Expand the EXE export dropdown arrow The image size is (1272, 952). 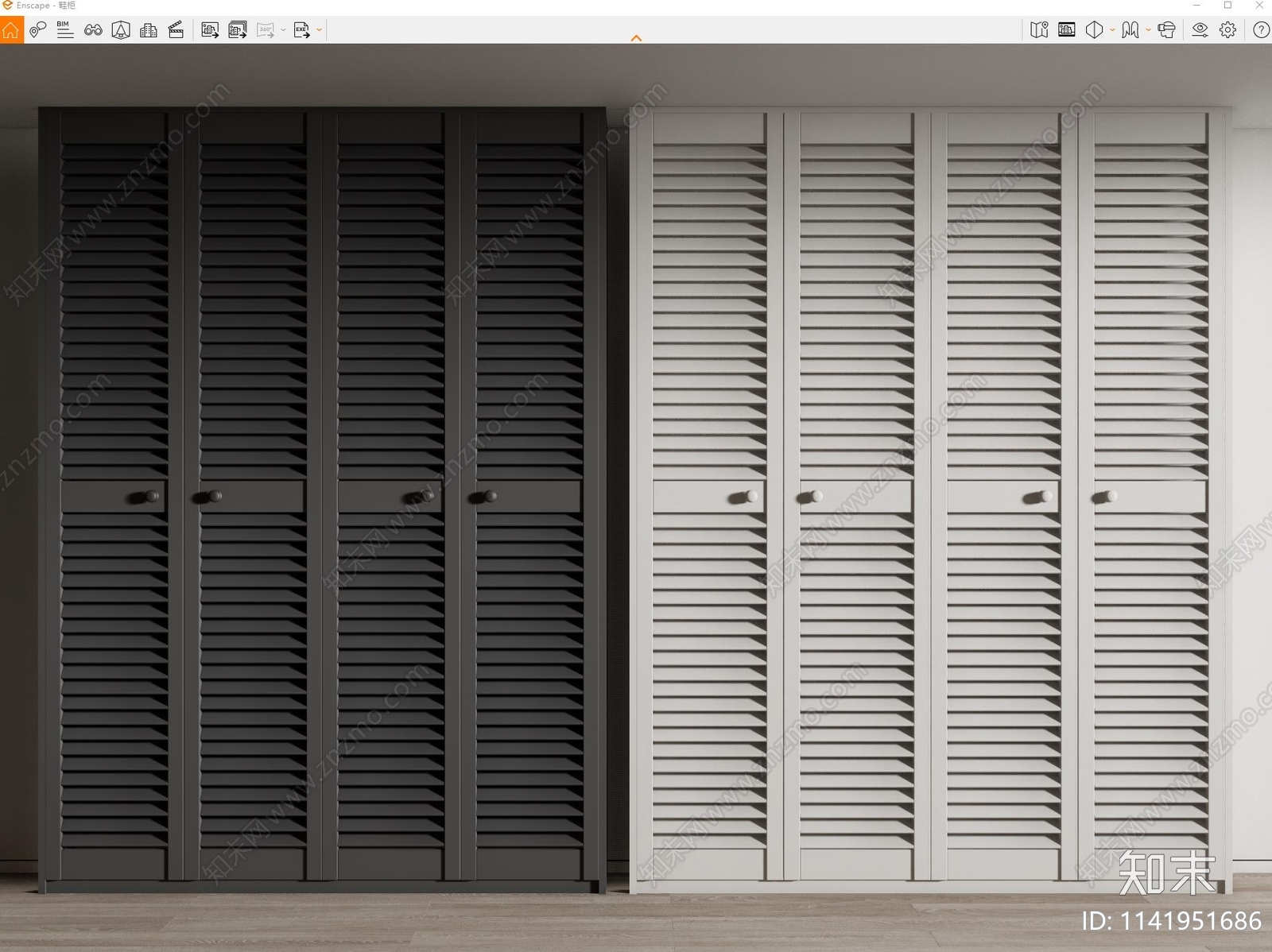320,30
